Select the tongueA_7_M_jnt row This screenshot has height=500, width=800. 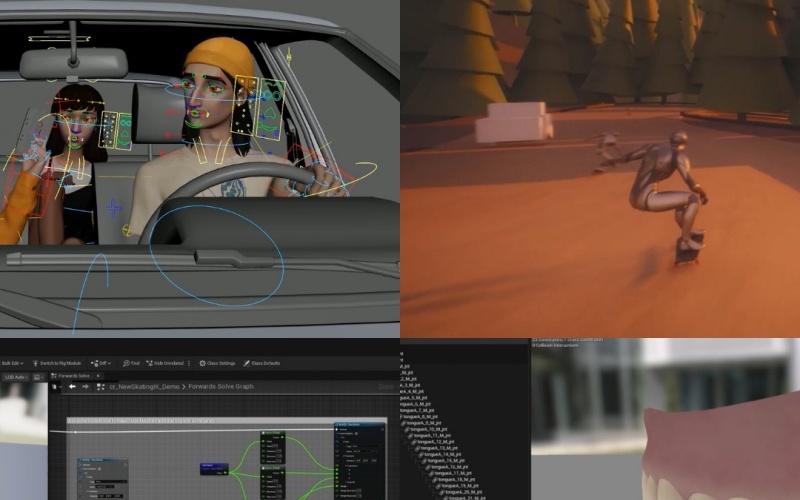click(x=417, y=410)
